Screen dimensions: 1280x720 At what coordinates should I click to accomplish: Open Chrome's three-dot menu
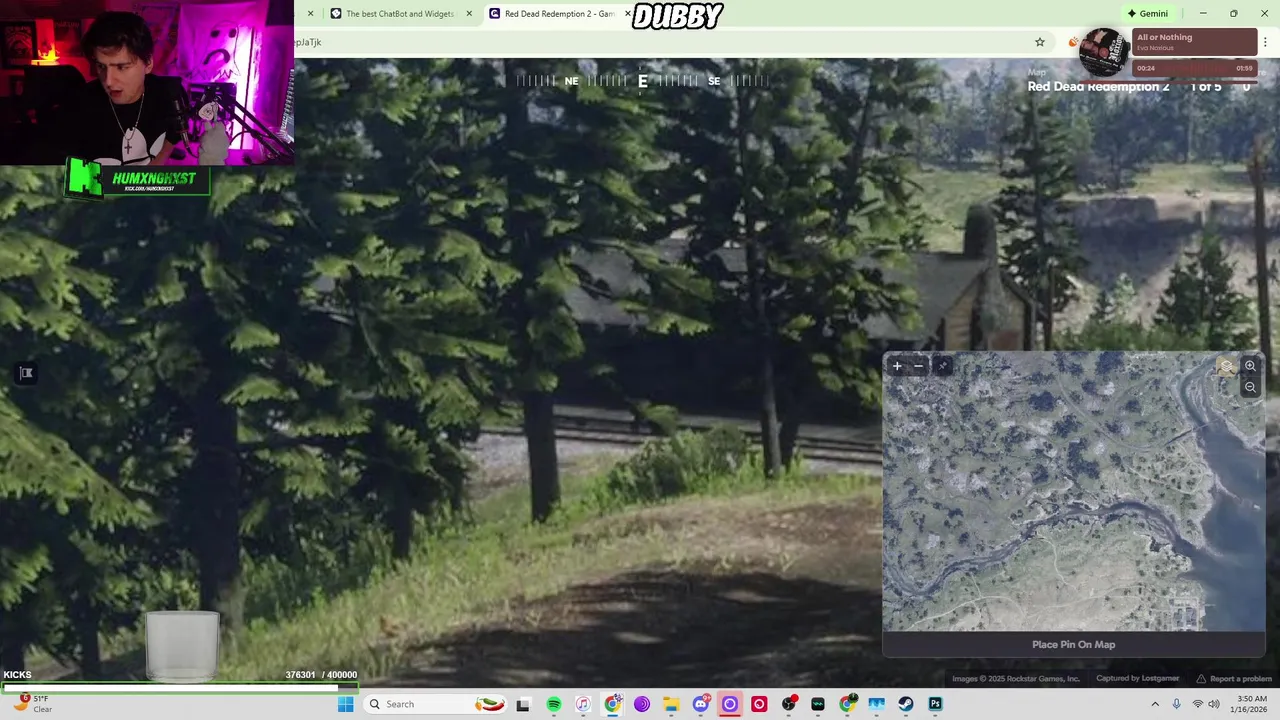[1266, 42]
